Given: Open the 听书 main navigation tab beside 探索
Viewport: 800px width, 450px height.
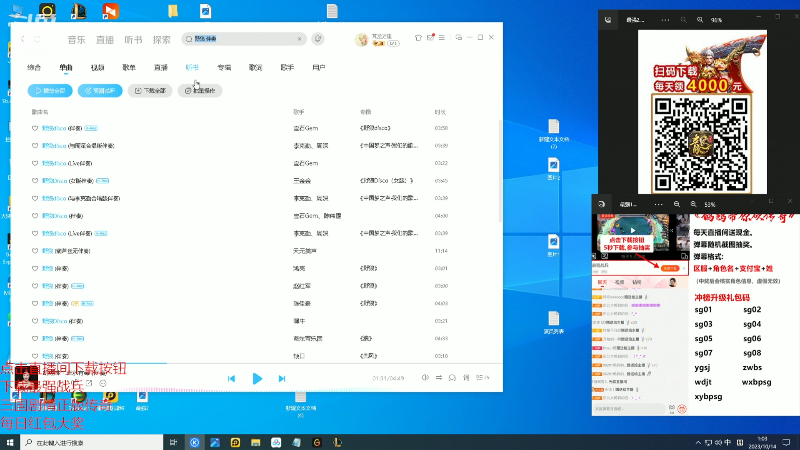Looking at the screenshot, I should coord(133,39).
